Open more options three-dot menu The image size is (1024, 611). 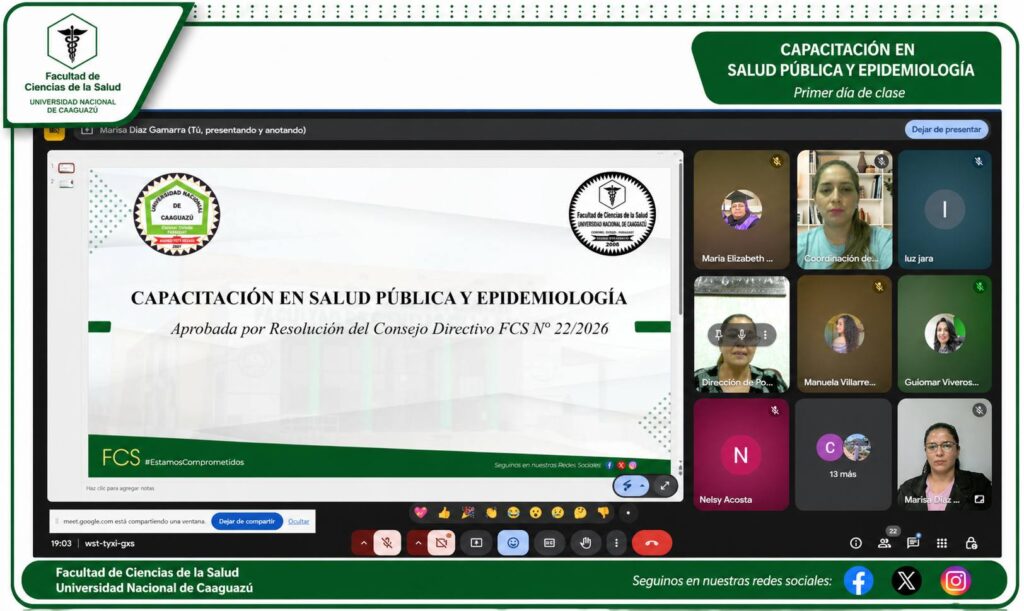click(x=616, y=543)
